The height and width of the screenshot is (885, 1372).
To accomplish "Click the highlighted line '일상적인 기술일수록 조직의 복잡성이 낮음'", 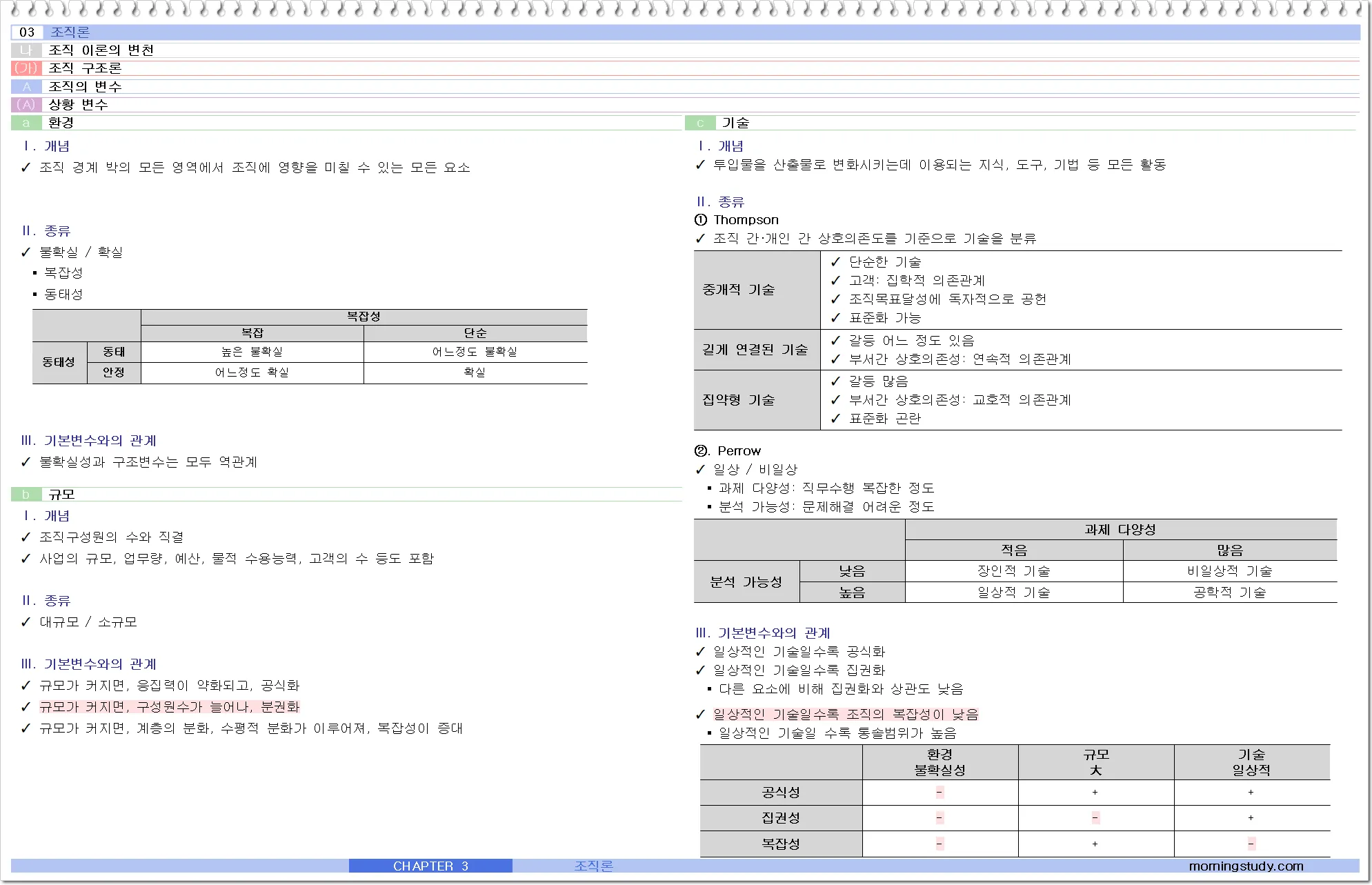I will tap(846, 715).
